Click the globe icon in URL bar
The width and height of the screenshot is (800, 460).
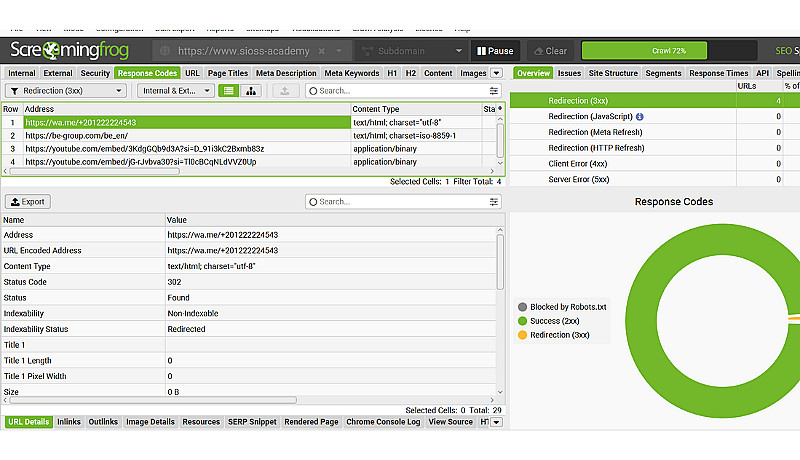click(165, 51)
